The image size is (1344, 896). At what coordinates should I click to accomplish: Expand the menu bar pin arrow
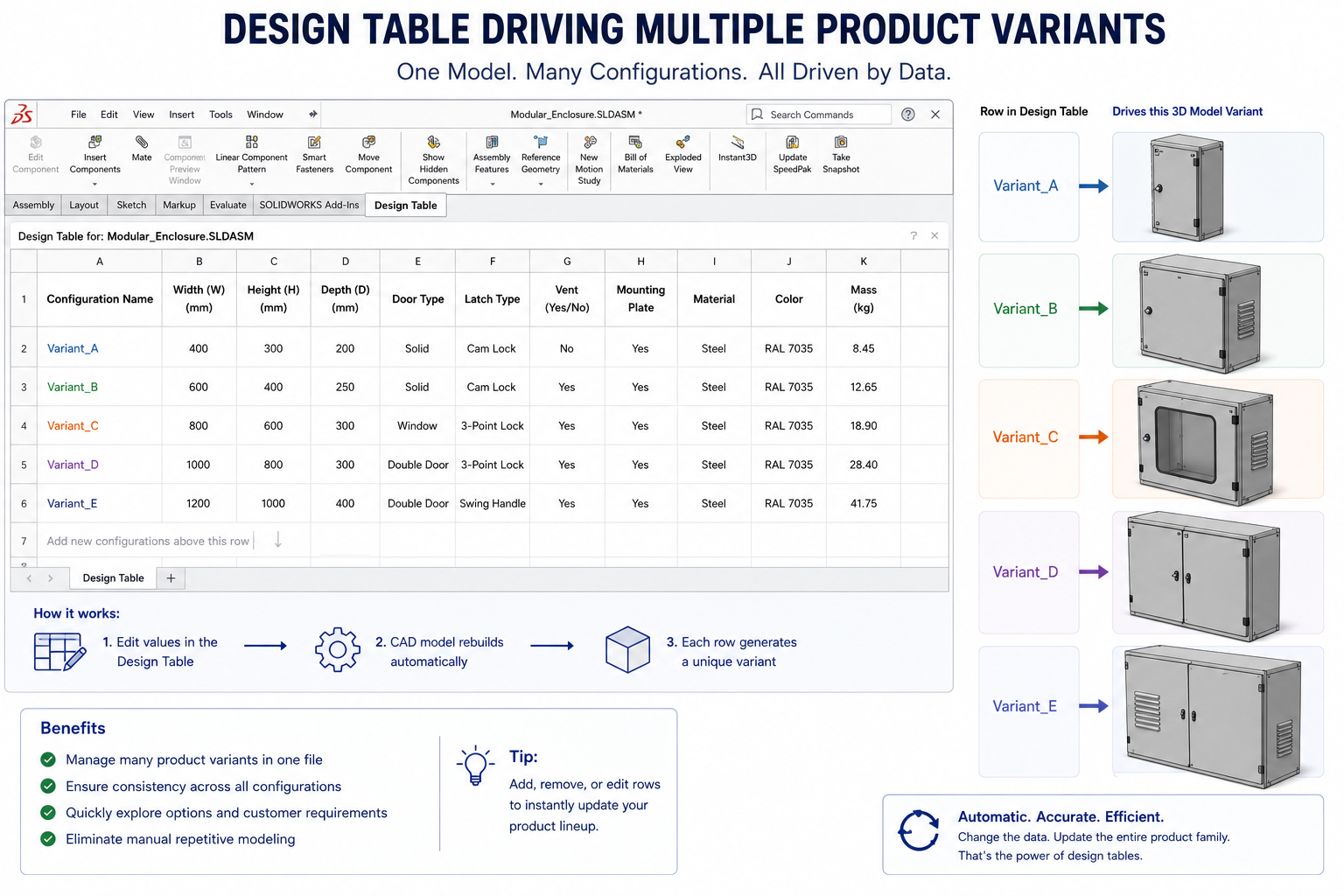click(x=313, y=115)
